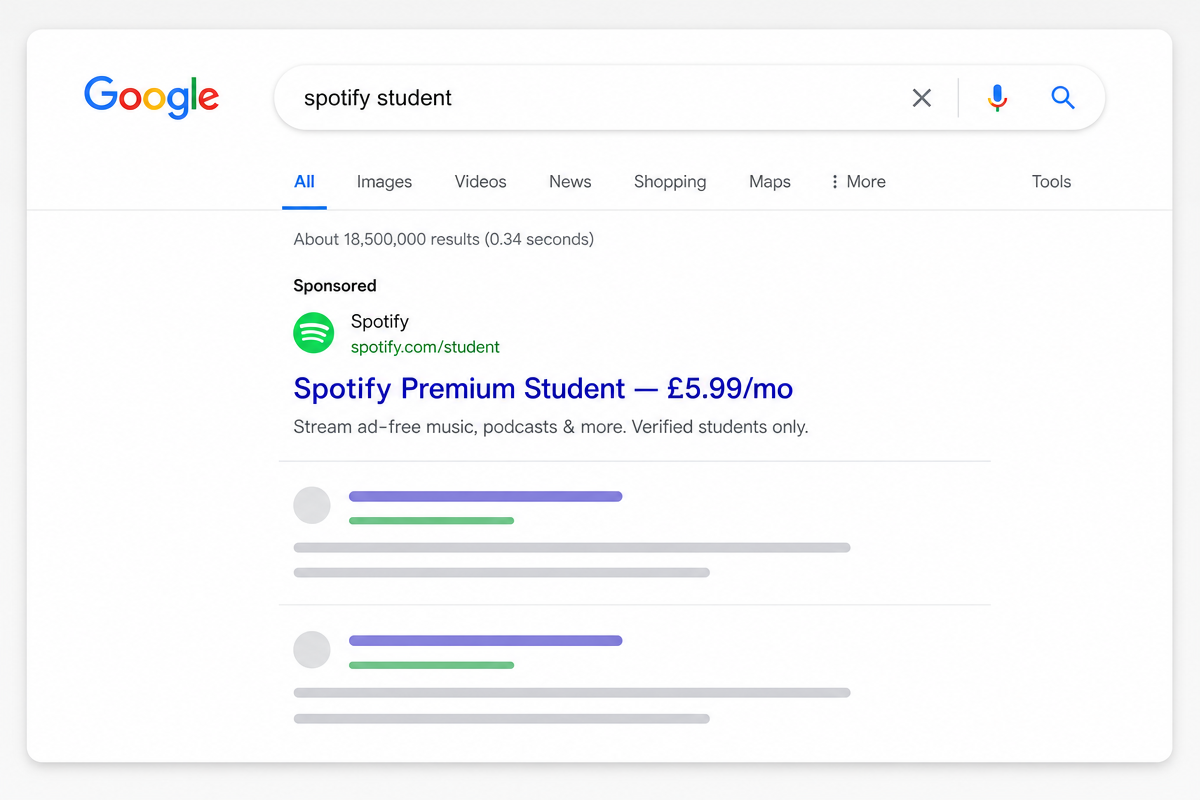Start voice search with the microphone icon
This screenshot has height=800, width=1200.
[x=997, y=97]
